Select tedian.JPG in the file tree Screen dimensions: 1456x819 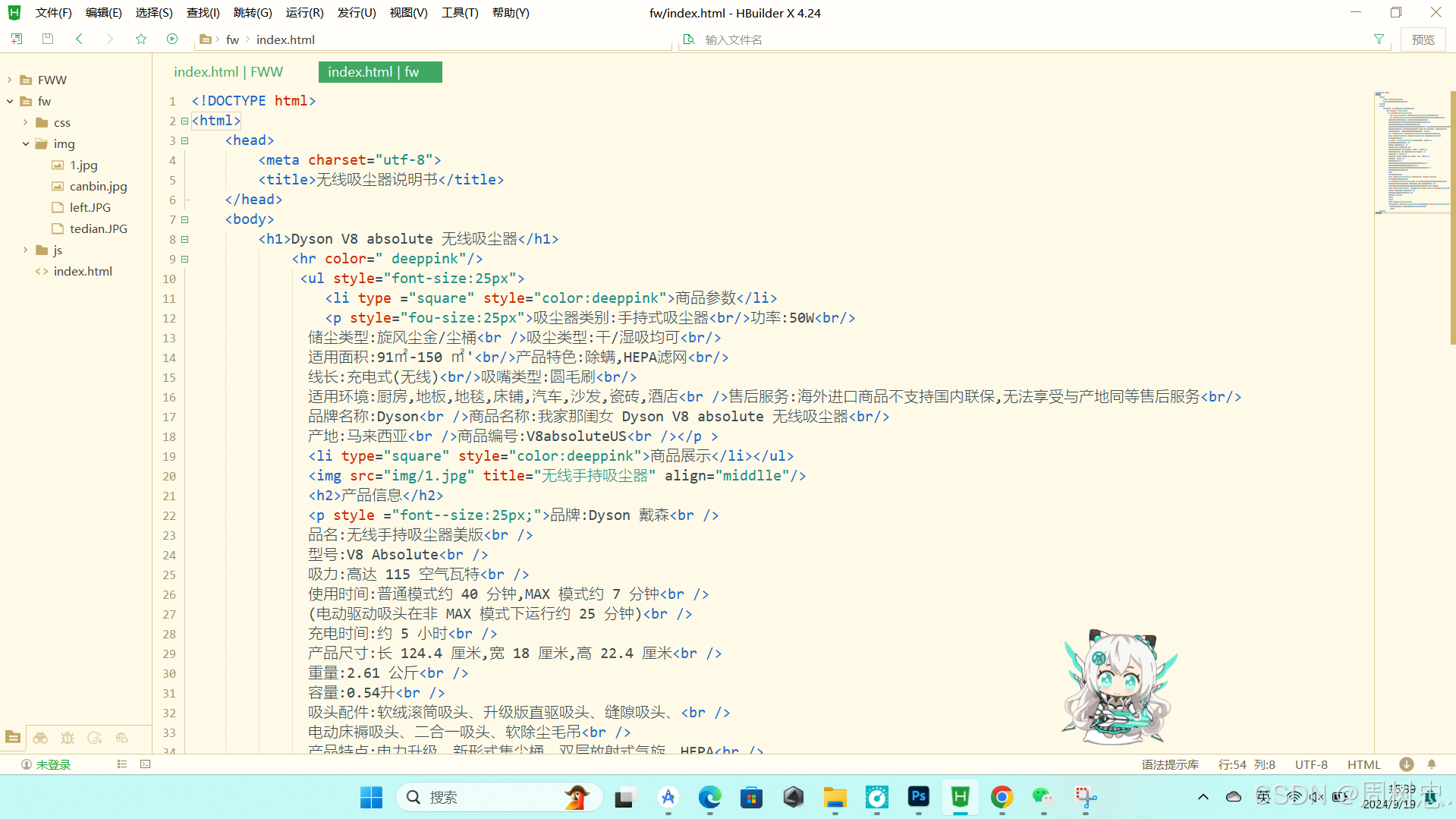click(98, 228)
